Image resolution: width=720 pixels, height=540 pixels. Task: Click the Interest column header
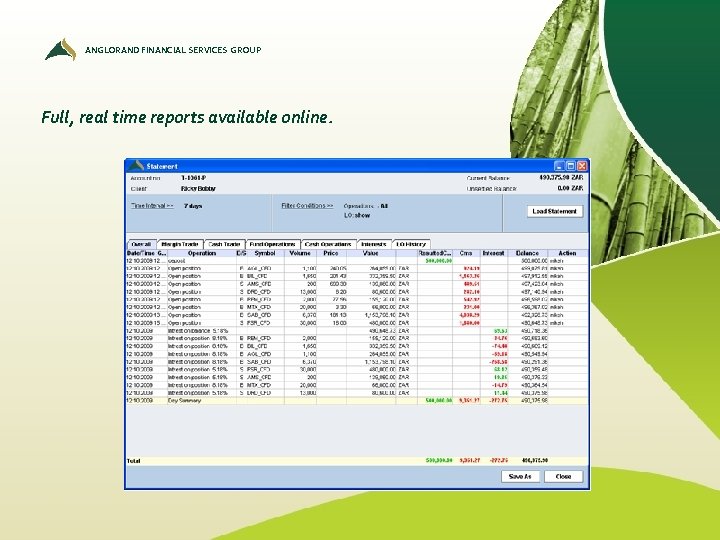tap(494, 253)
